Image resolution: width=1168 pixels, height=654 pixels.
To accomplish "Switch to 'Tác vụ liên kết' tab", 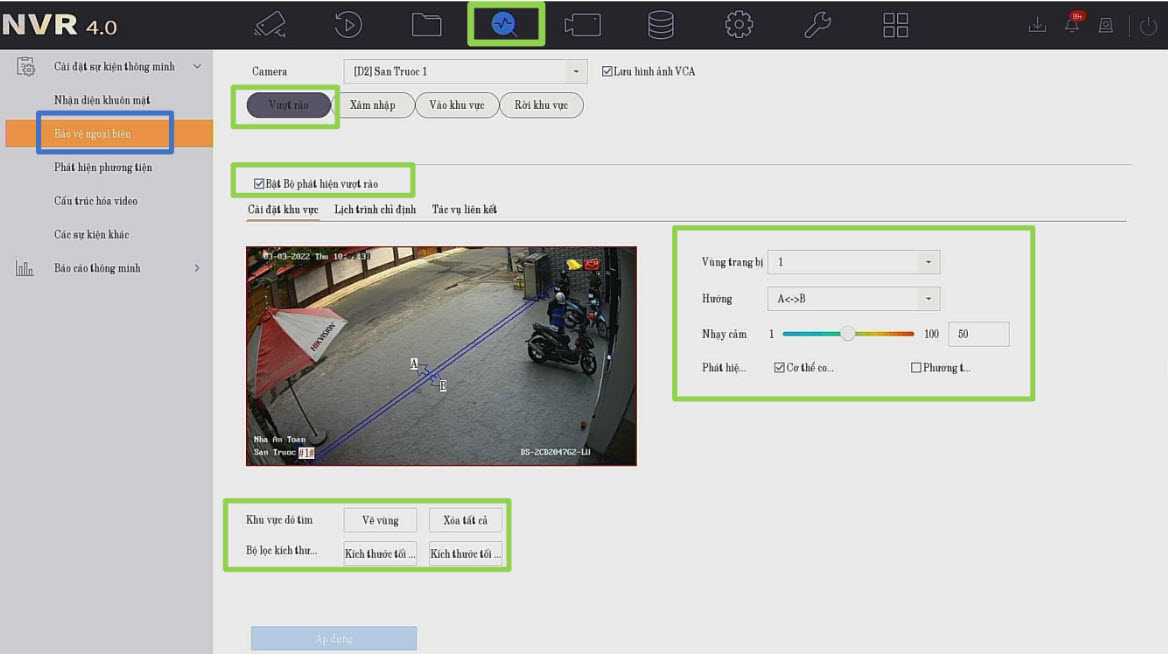I will tap(464, 210).
